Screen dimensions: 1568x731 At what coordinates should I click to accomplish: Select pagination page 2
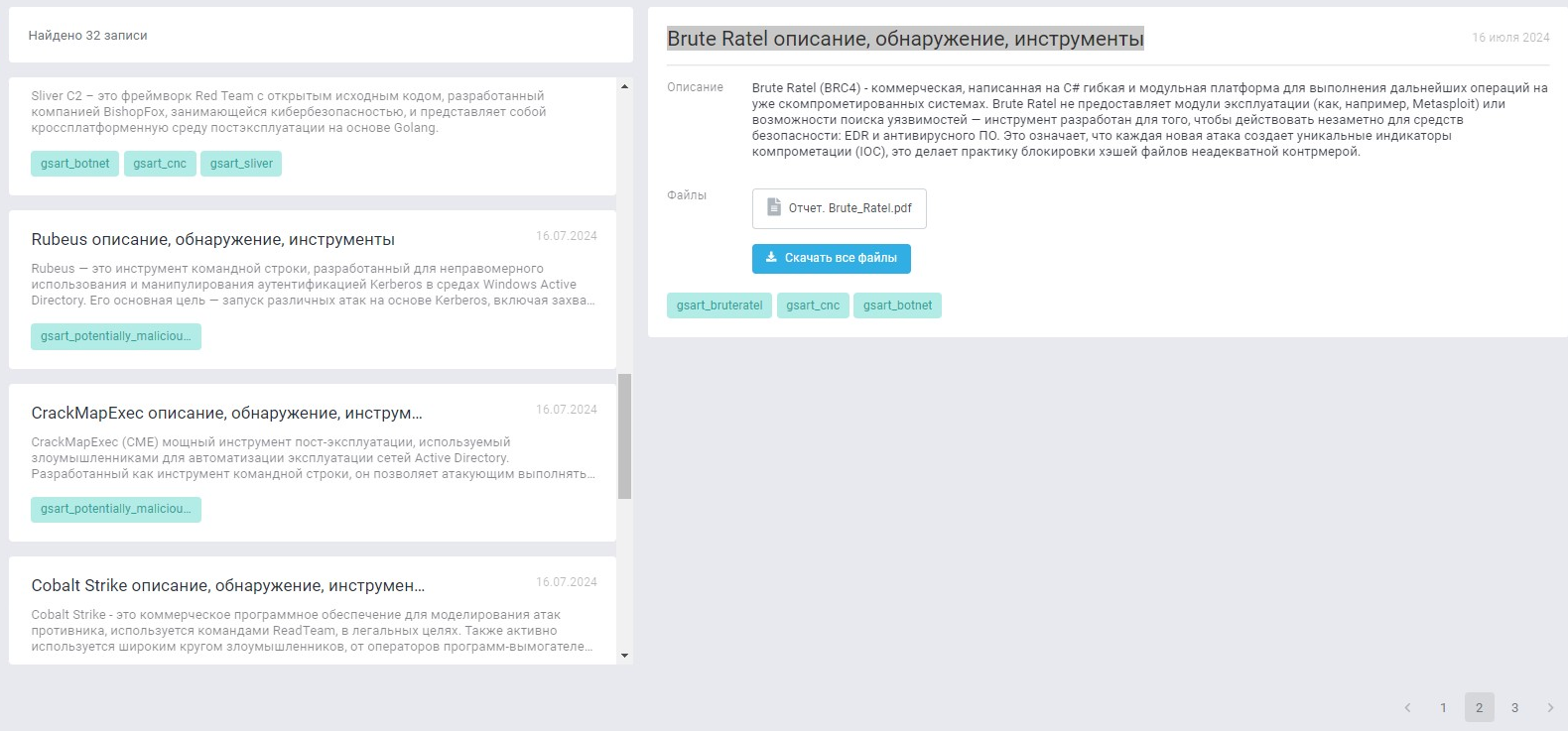click(1479, 707)
